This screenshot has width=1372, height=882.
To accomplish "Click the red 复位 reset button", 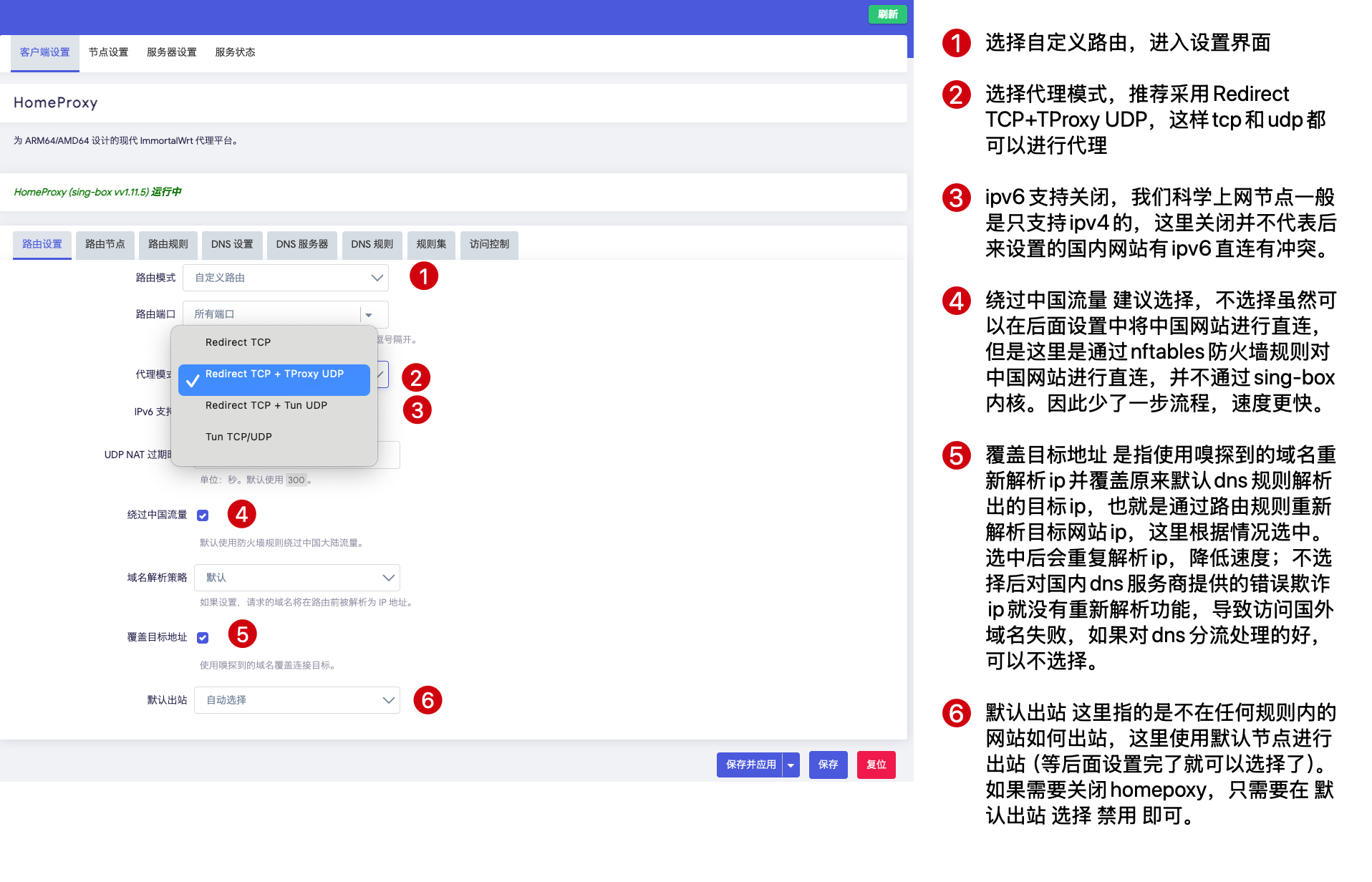I will [876, 765].
